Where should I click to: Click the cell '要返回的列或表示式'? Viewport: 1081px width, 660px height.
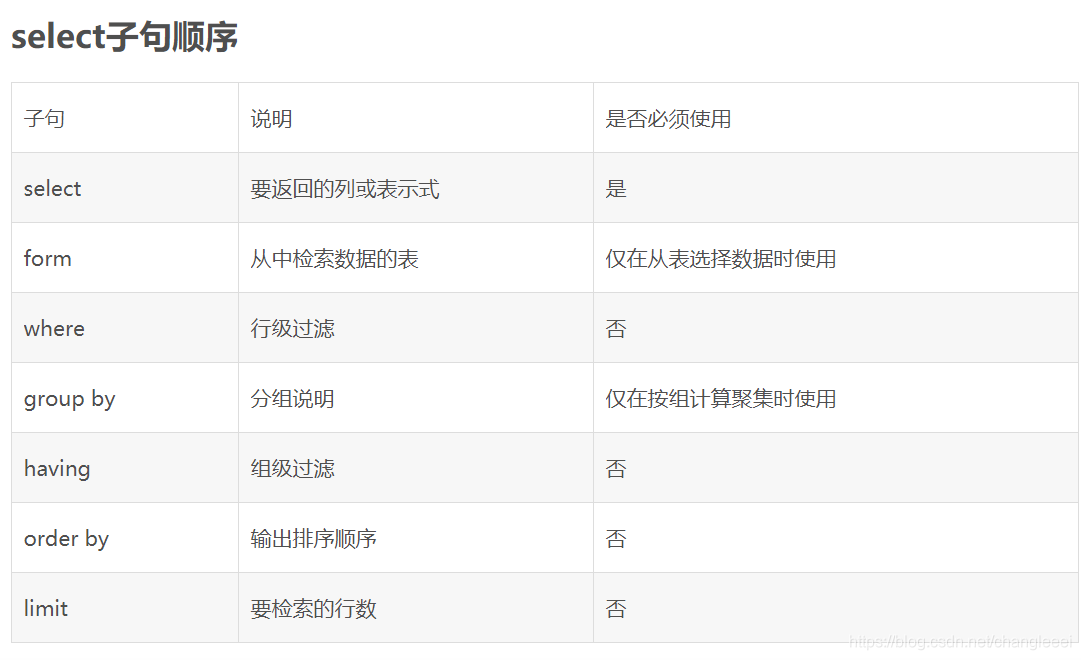click(x=416, y=188)
